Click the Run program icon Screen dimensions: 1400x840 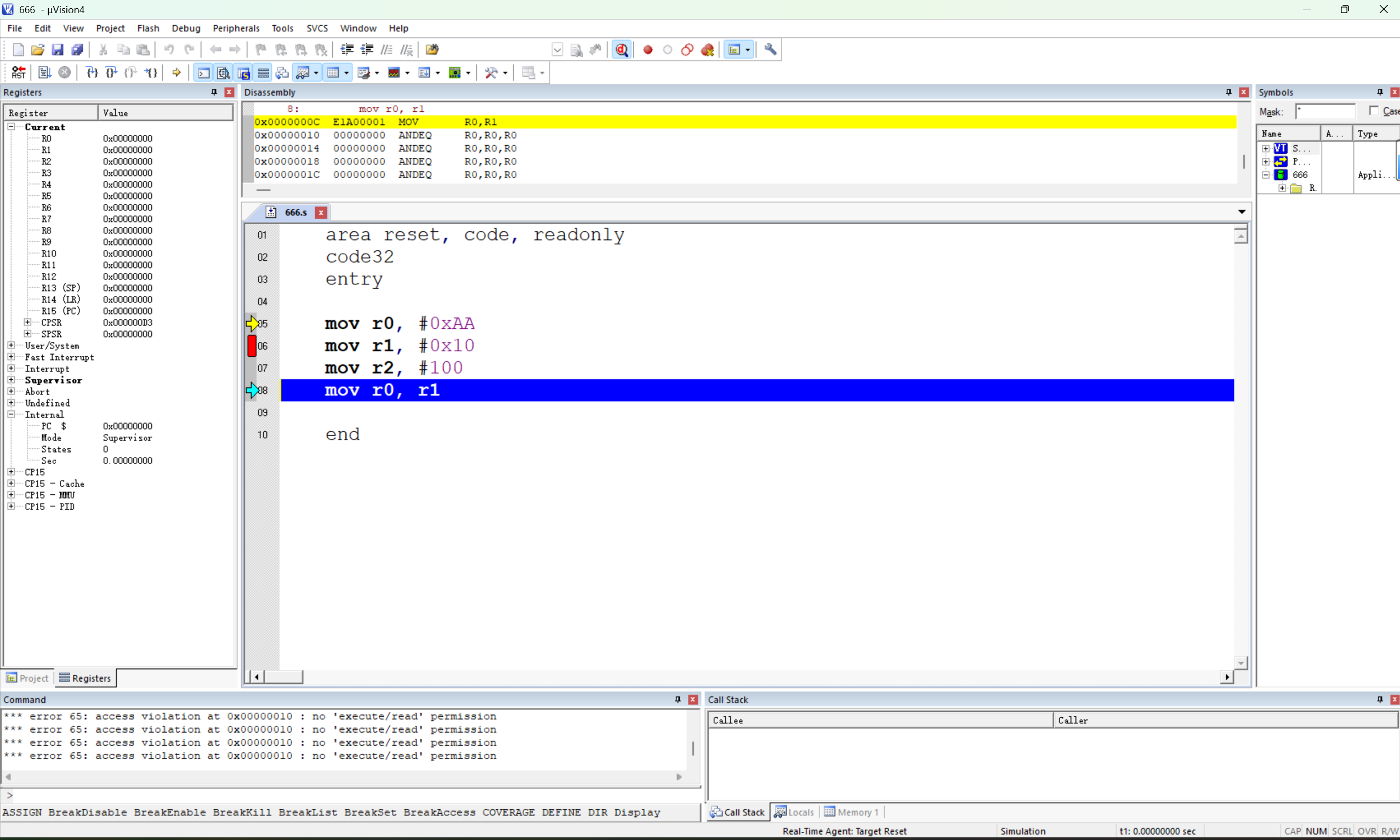point(45,72)
